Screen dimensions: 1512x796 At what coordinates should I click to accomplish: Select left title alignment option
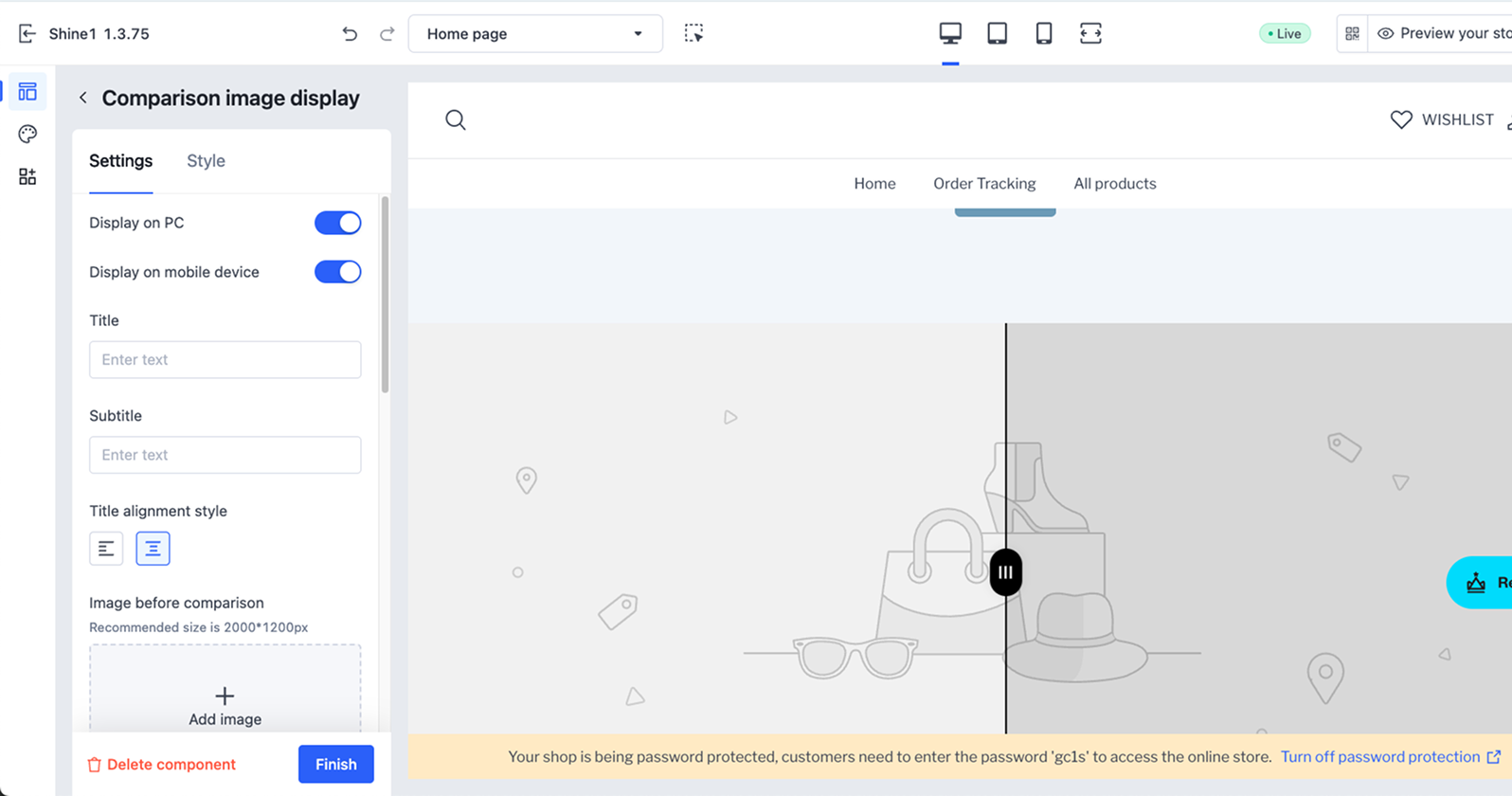(106, 549)
